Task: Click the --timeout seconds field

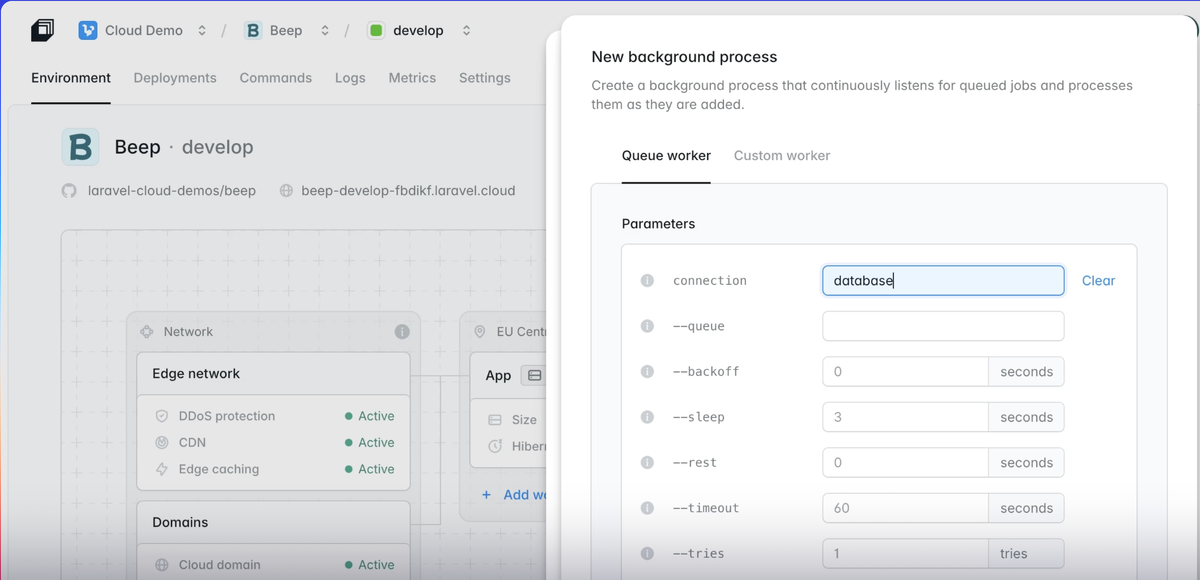Action: click(905, 508)
